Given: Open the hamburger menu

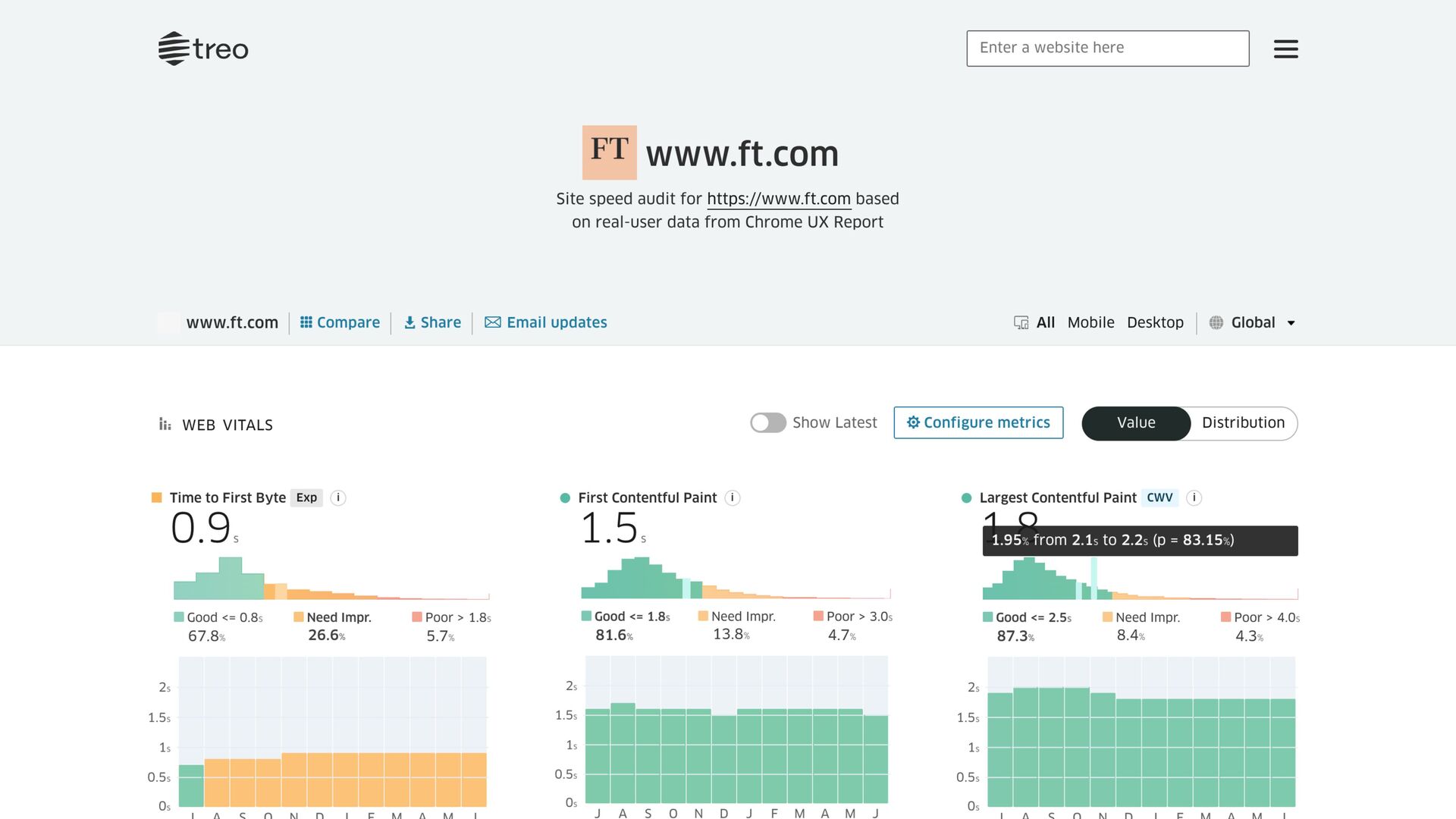Looking at the screenshot, I should [1285, 49].
